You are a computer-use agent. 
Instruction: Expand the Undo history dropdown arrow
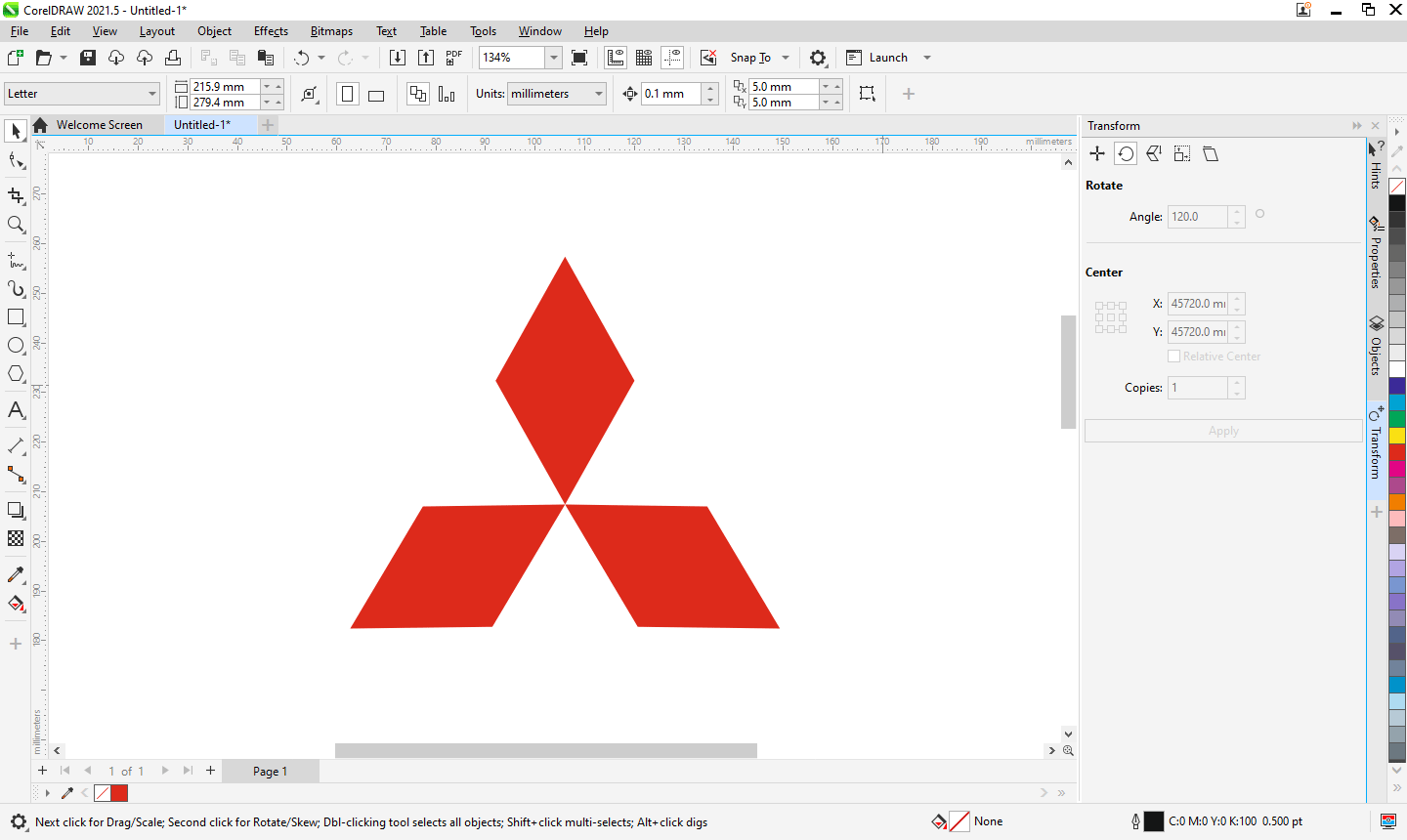pyautogui.click(x=321, y=58)
